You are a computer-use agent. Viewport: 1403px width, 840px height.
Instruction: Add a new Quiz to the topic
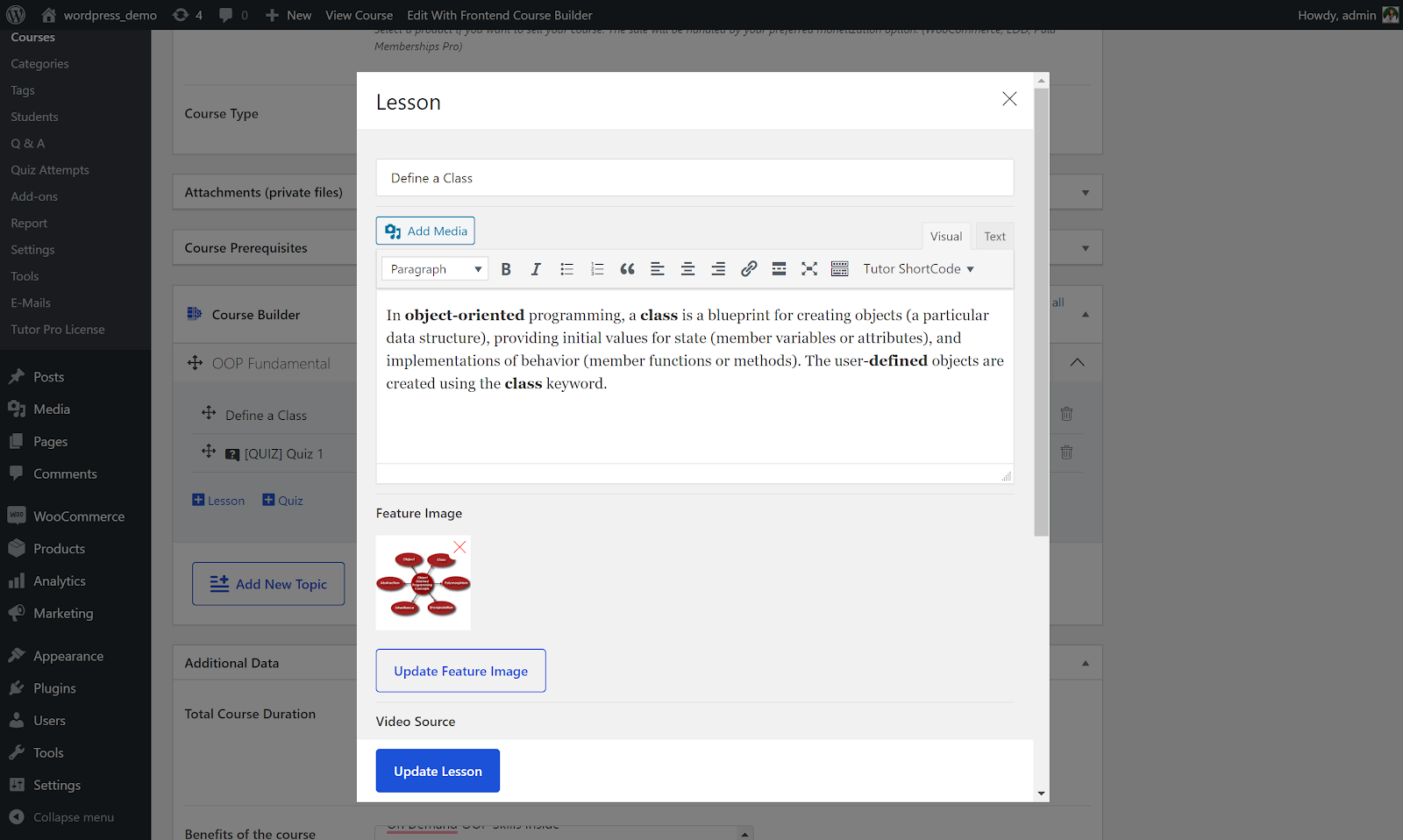pos(282,501)
